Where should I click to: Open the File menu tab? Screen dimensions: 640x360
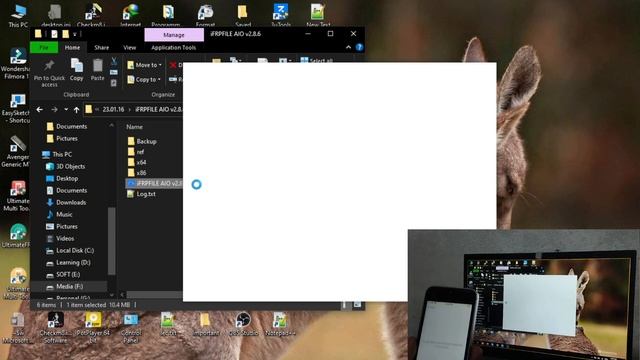[x=44, y=47]
